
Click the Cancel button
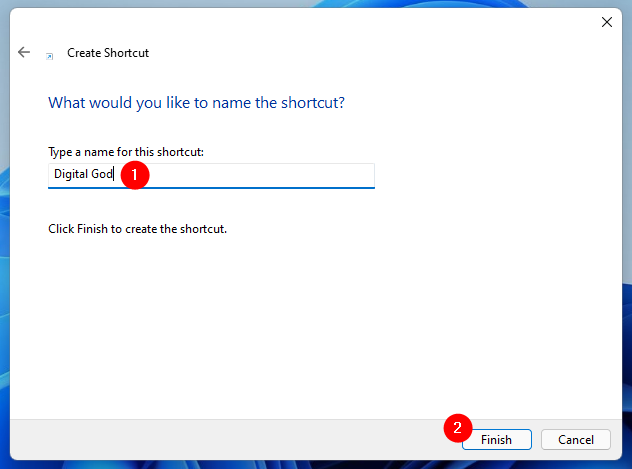(576, 439)
